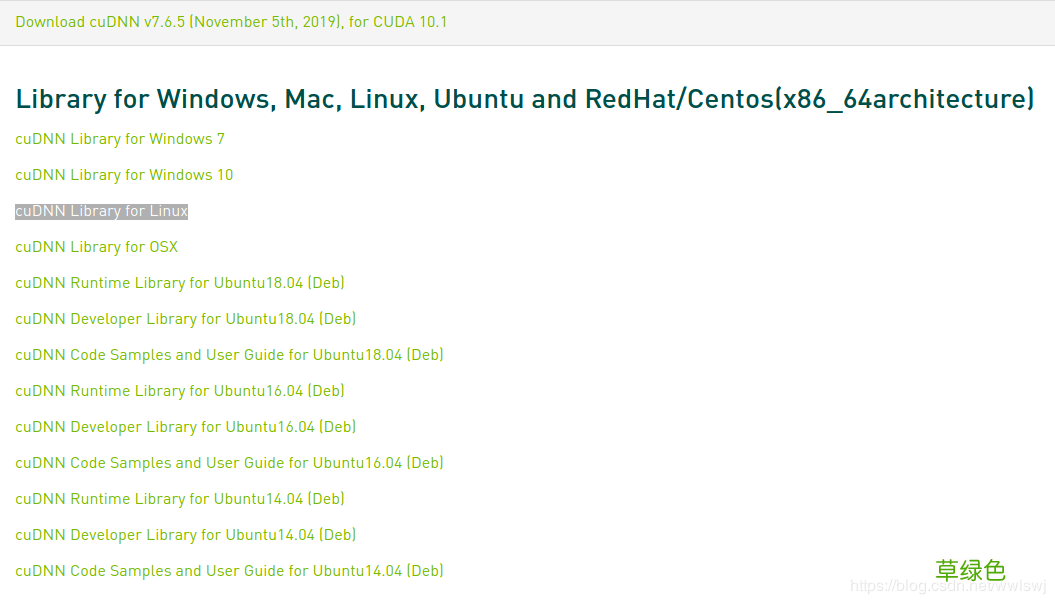This screenshot has height=604, width=1055.
Task: Open cuDNN Developer Library for Ubuntu18.04 (Deb)
Action: click(185, 318)
